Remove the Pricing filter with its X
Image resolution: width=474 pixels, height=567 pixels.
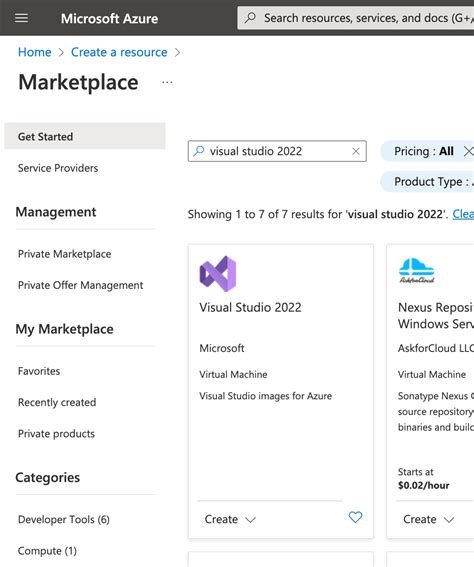[468, 151]
